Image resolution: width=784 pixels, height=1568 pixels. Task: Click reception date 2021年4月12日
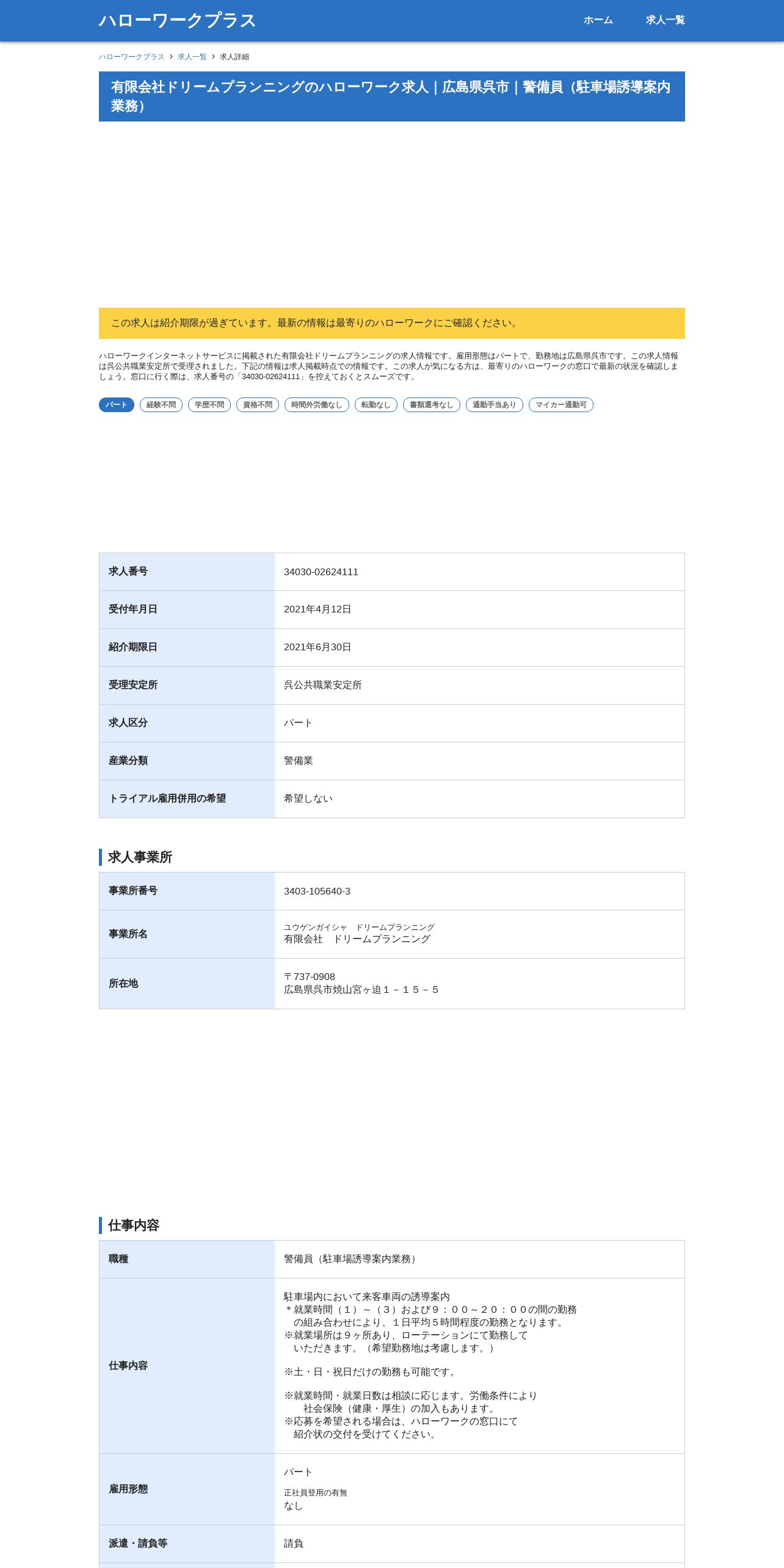(x=318, y=609)
